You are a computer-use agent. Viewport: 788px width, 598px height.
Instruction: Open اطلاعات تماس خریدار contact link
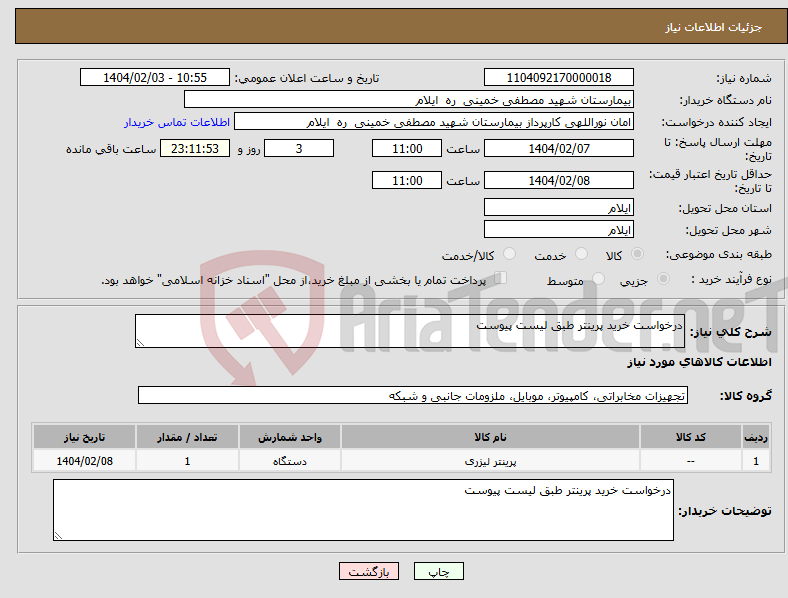[x=177, y=122]
